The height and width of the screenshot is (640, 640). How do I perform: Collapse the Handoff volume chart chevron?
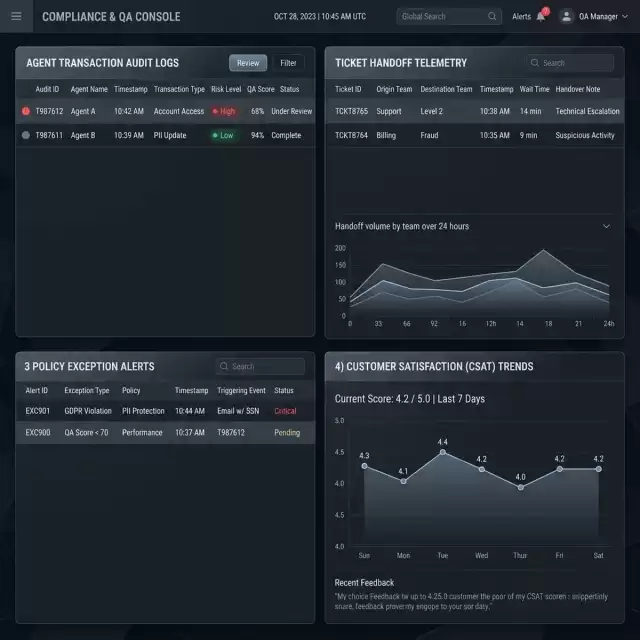coord(607,226)
